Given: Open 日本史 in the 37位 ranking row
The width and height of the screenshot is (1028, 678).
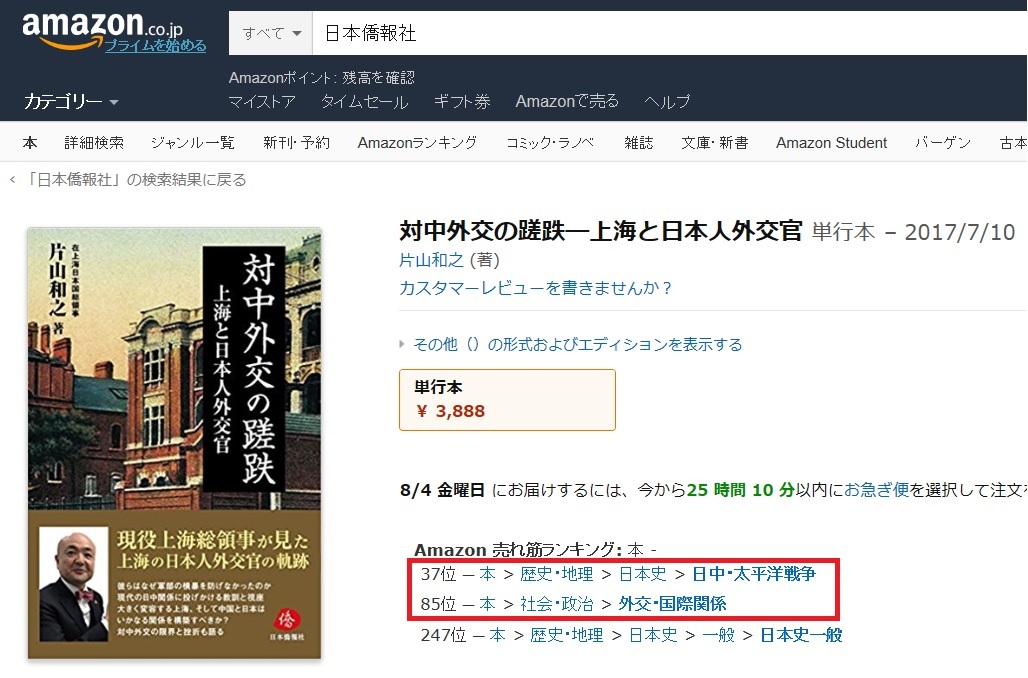Looking at the screenshot, I should 643,574.
